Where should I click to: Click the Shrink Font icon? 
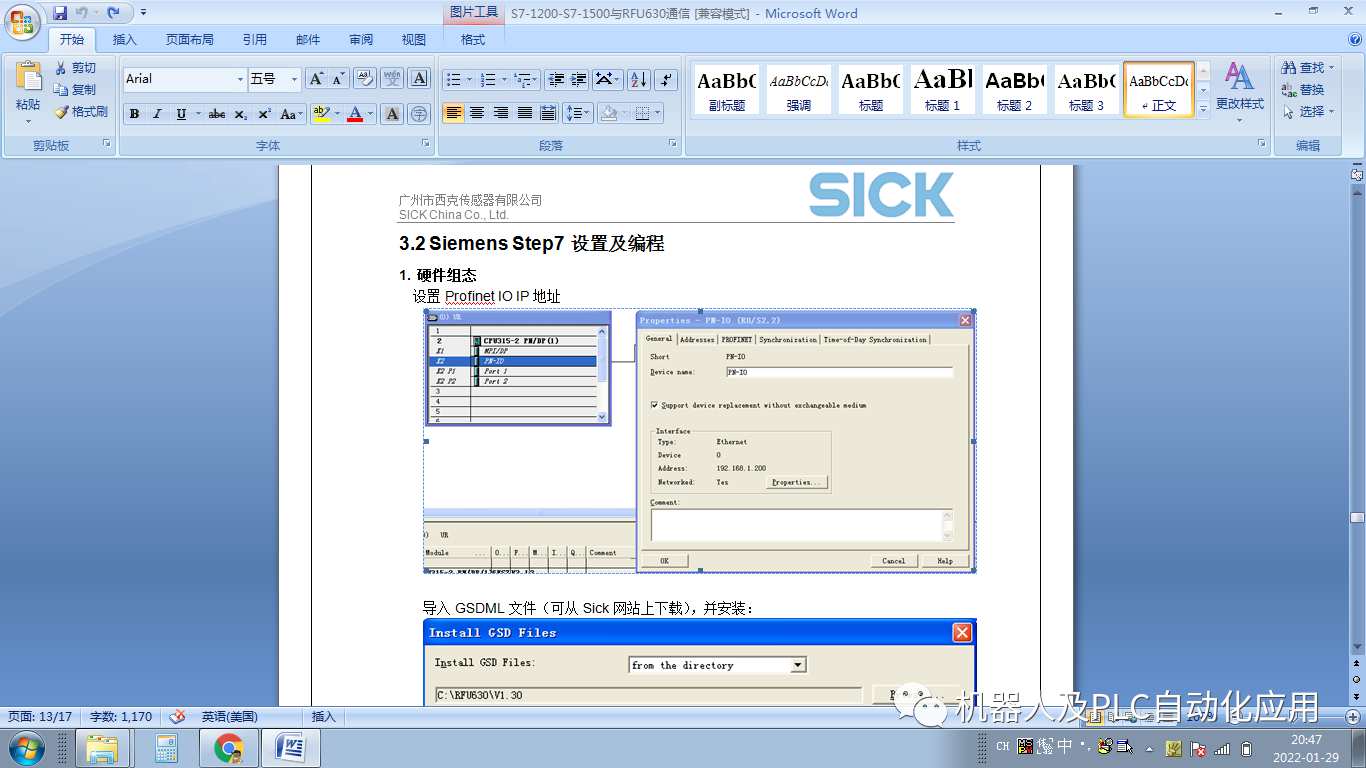[339, 79]
